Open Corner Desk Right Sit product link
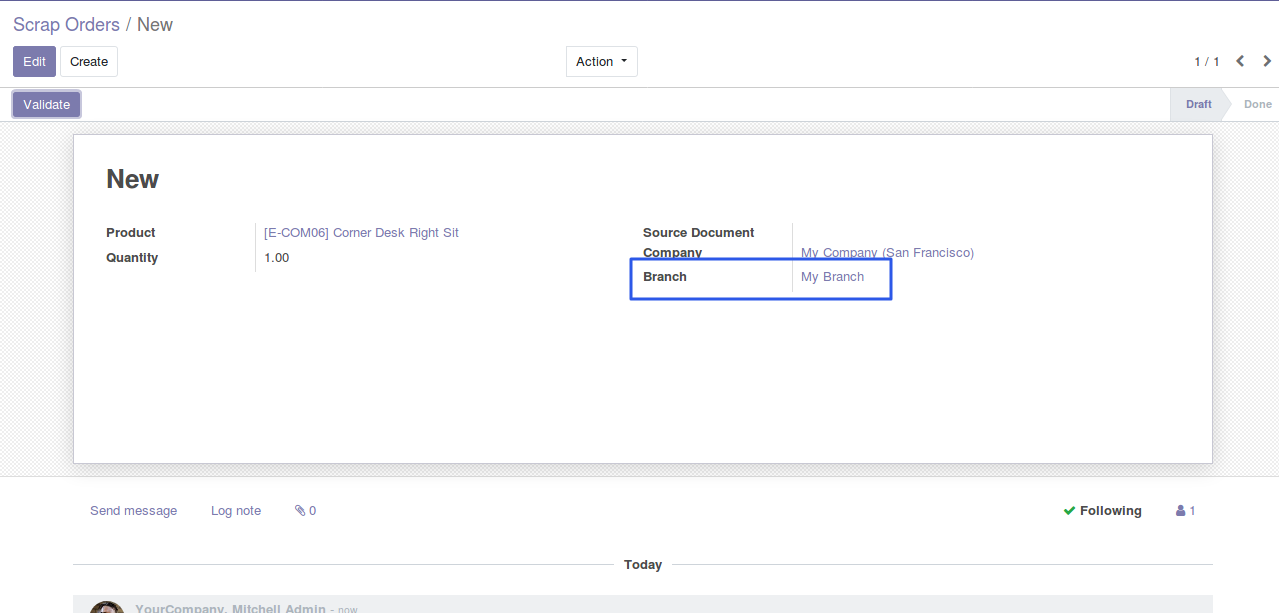This screenshot has width=1279, height=613. pyautogui.click(x=361, y=232)
